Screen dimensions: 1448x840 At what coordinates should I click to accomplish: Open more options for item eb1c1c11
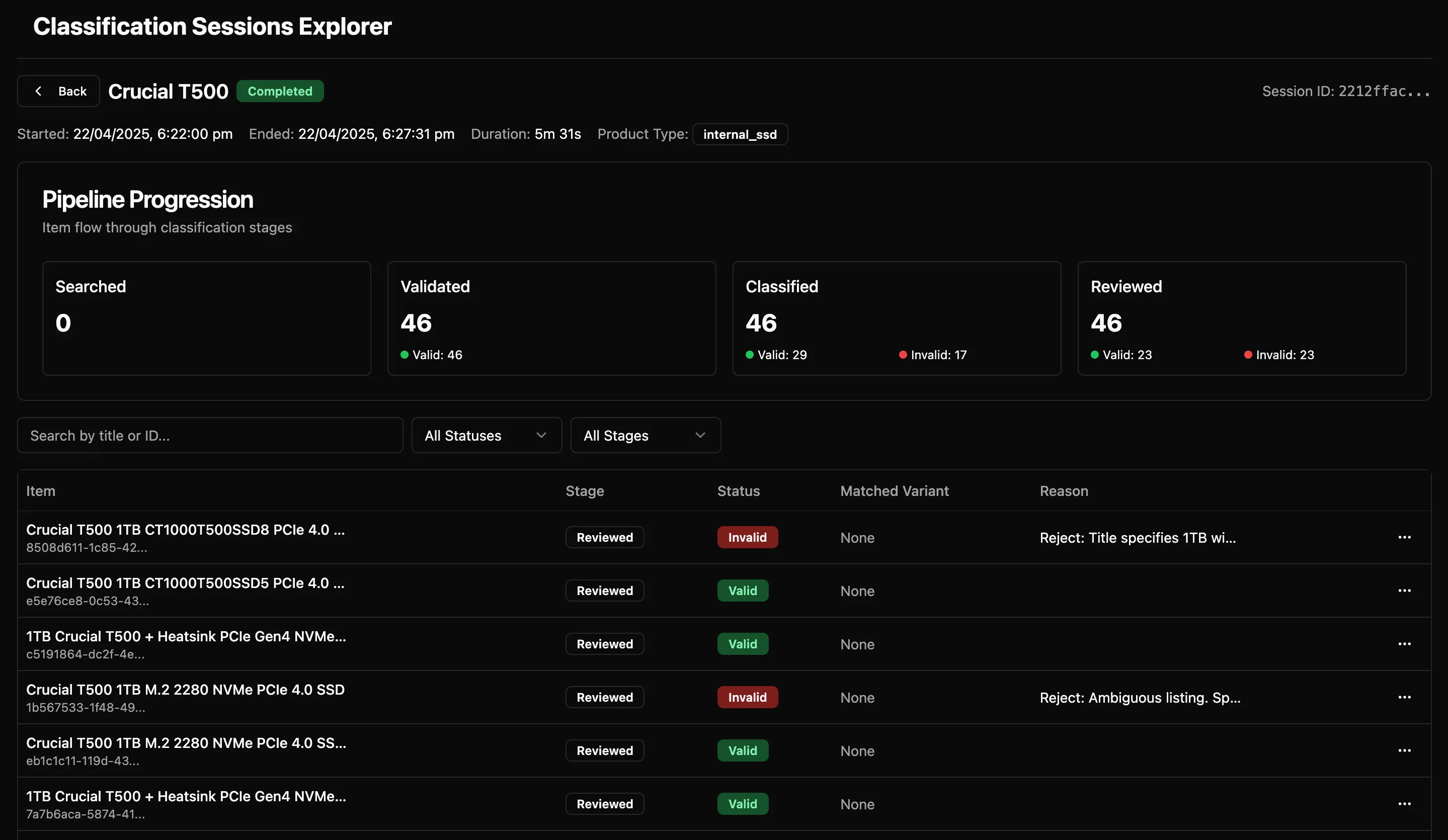pos(1404,751)
